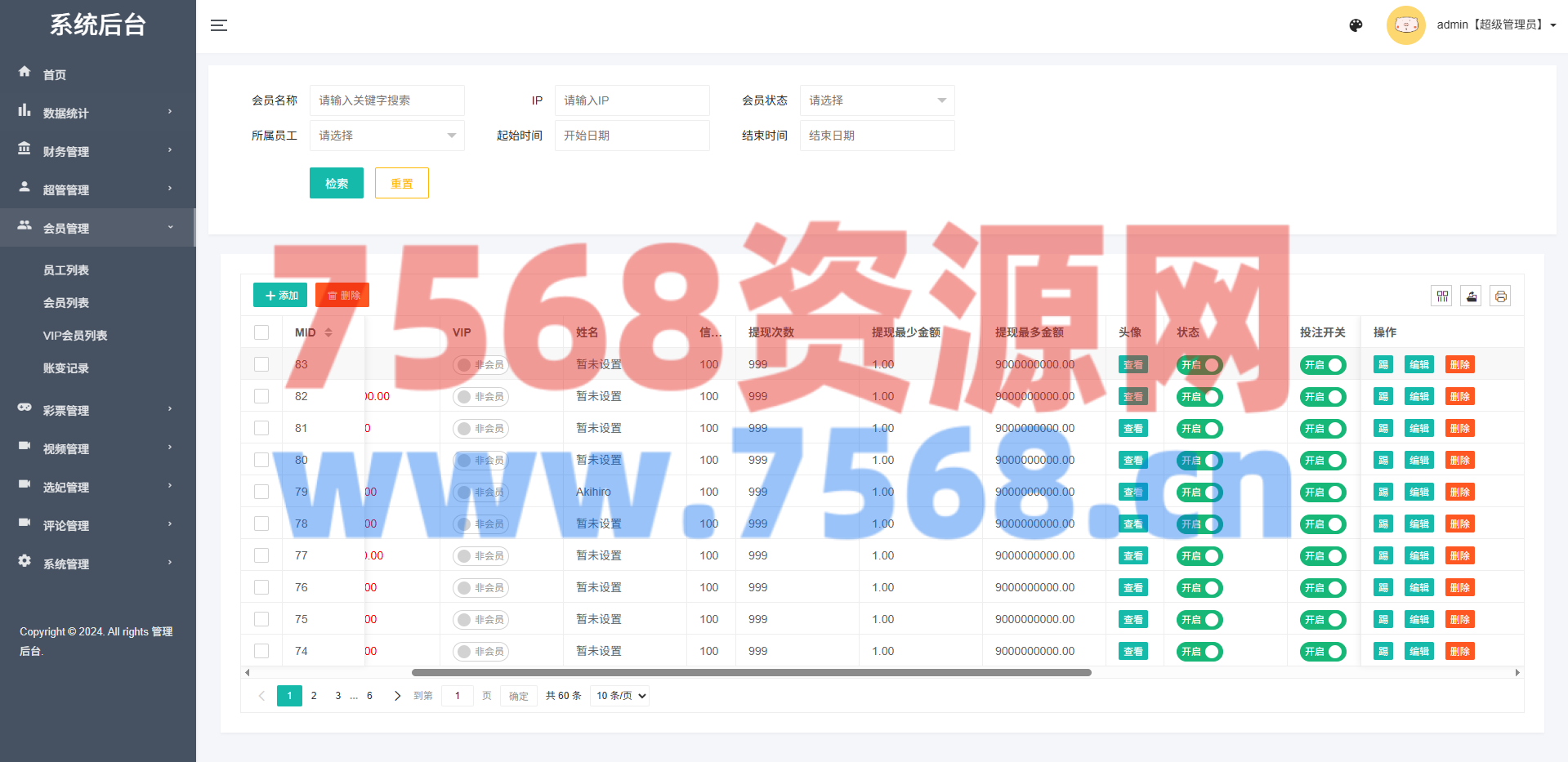Open the theme color palette icon
The width and height of the screenshot is (1568, 762).
point(1356,25)
